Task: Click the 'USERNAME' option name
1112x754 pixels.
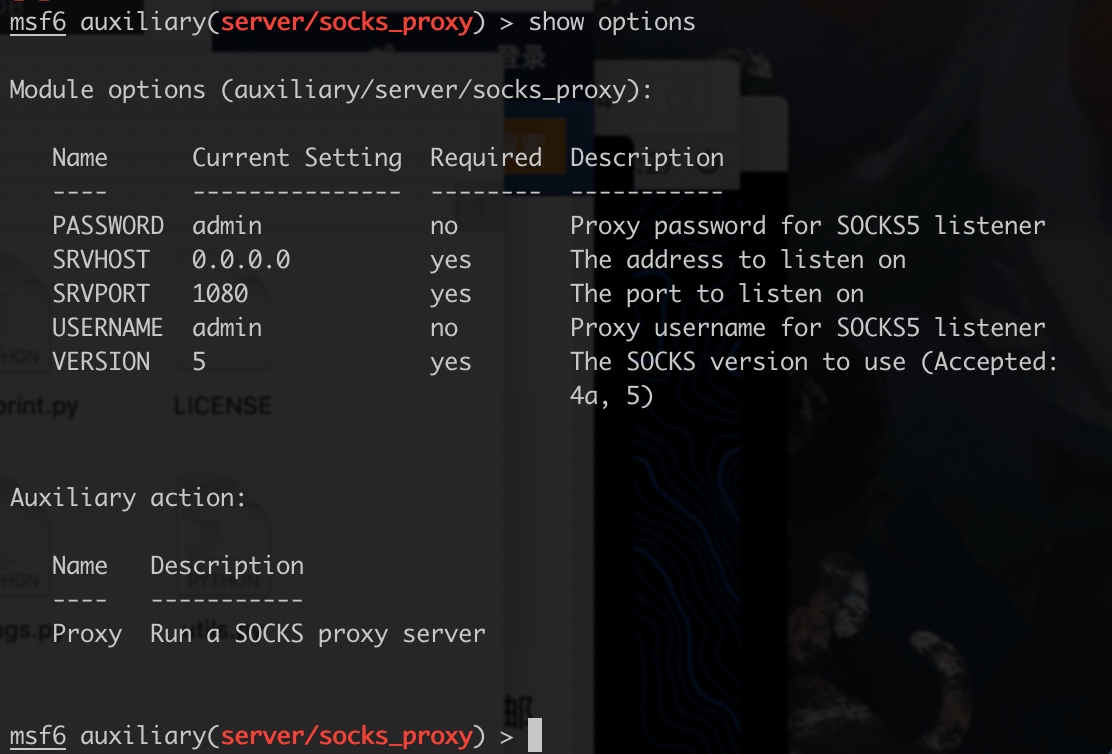Action: tap(108, 328)
